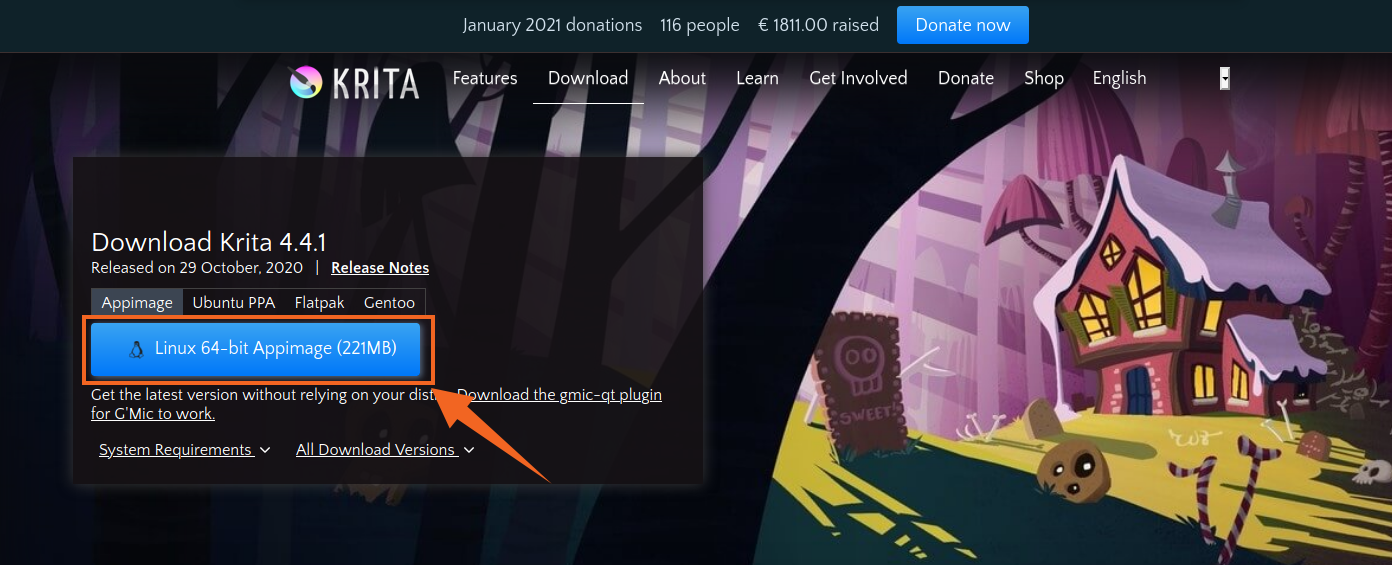This screenshot has height=565, width=1392.
Task: Go to the Download menu item
Action: 588,78
